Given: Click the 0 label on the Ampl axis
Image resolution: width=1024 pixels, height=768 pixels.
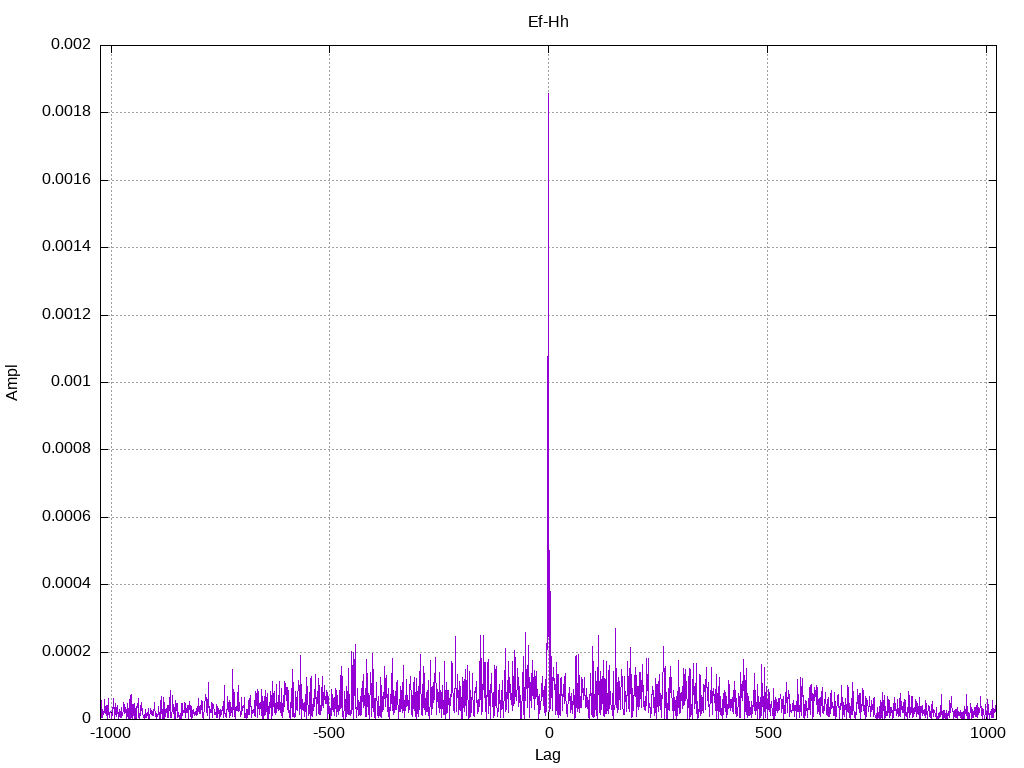Looking at the screenshot, I should (x=86, y=719).
